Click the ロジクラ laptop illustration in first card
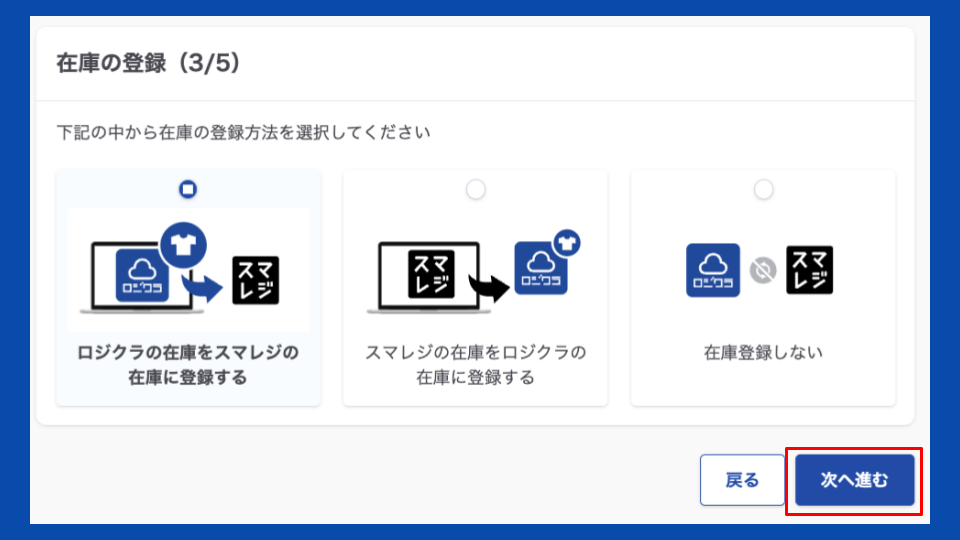960x540 pixels. coord(133,275)
